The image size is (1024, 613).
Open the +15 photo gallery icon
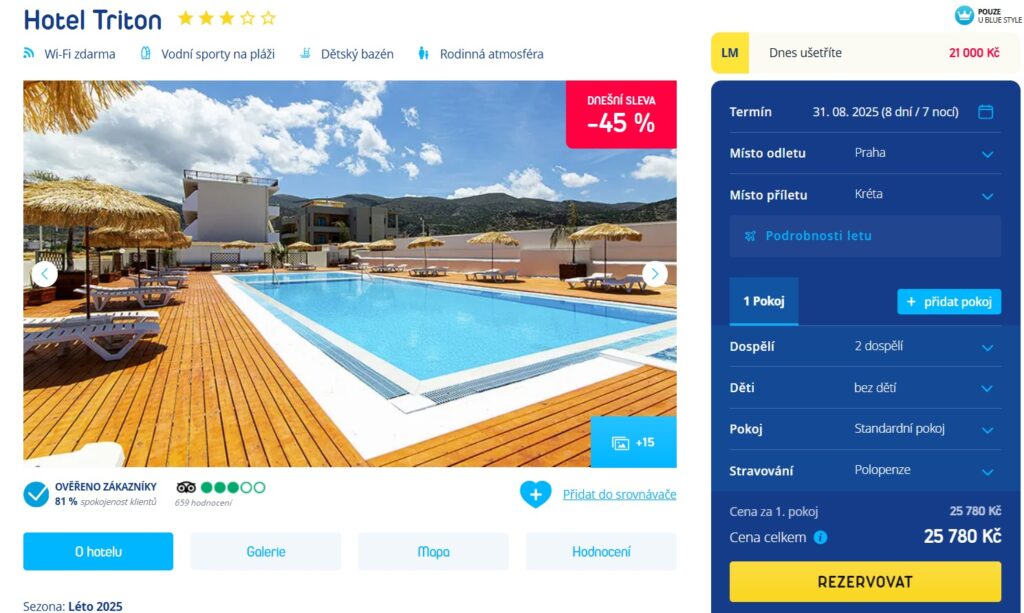click(x=633, y=443)
